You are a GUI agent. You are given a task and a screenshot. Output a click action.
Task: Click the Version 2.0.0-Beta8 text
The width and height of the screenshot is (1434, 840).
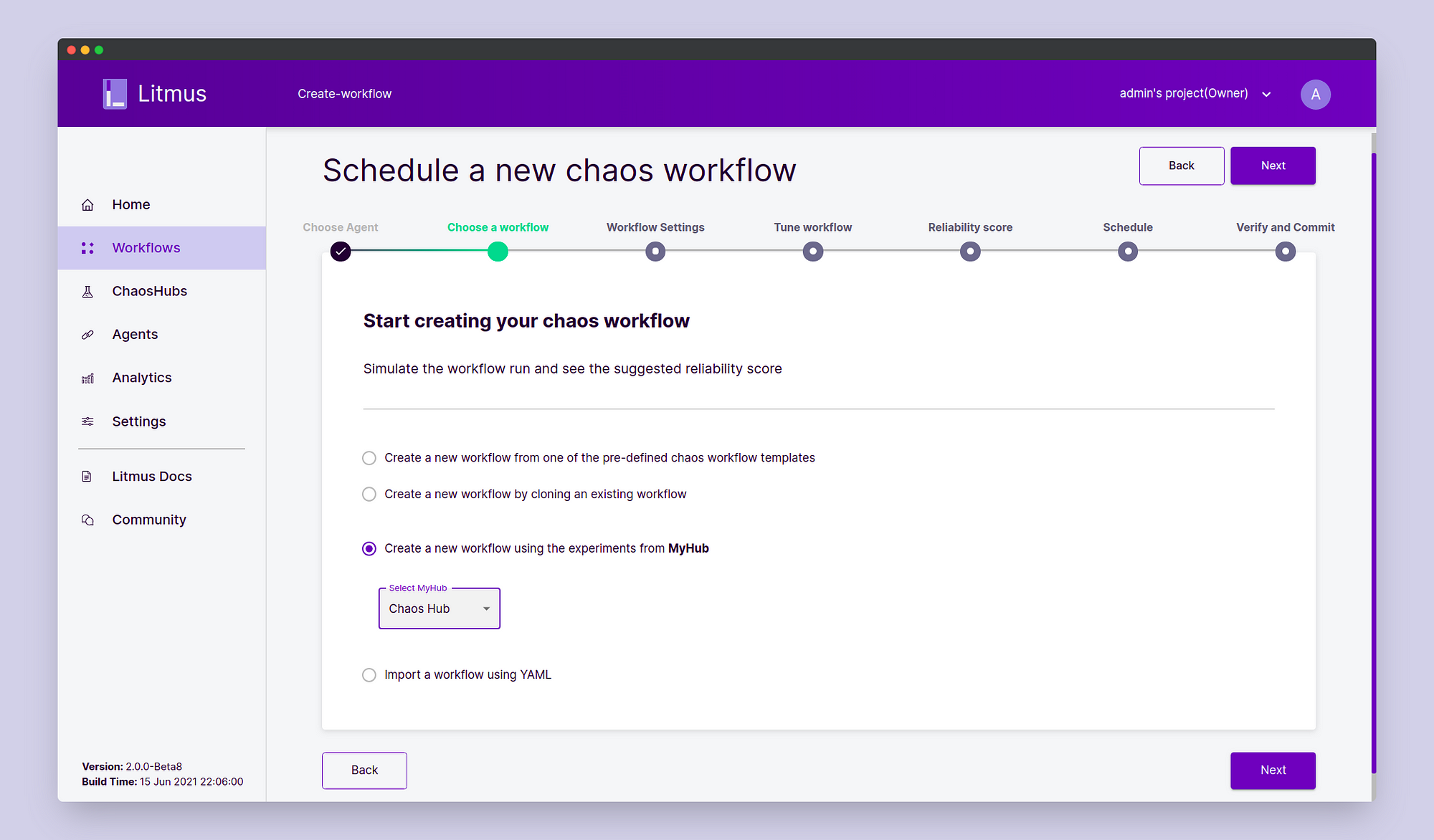132,767
